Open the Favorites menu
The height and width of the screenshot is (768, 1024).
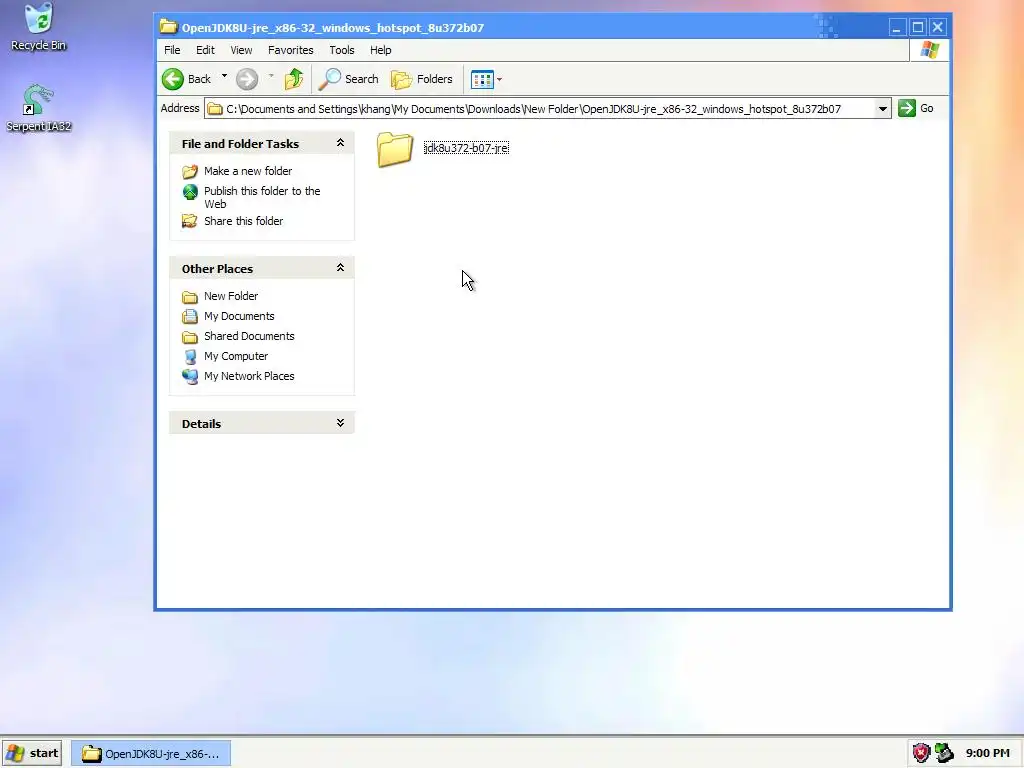291,50
